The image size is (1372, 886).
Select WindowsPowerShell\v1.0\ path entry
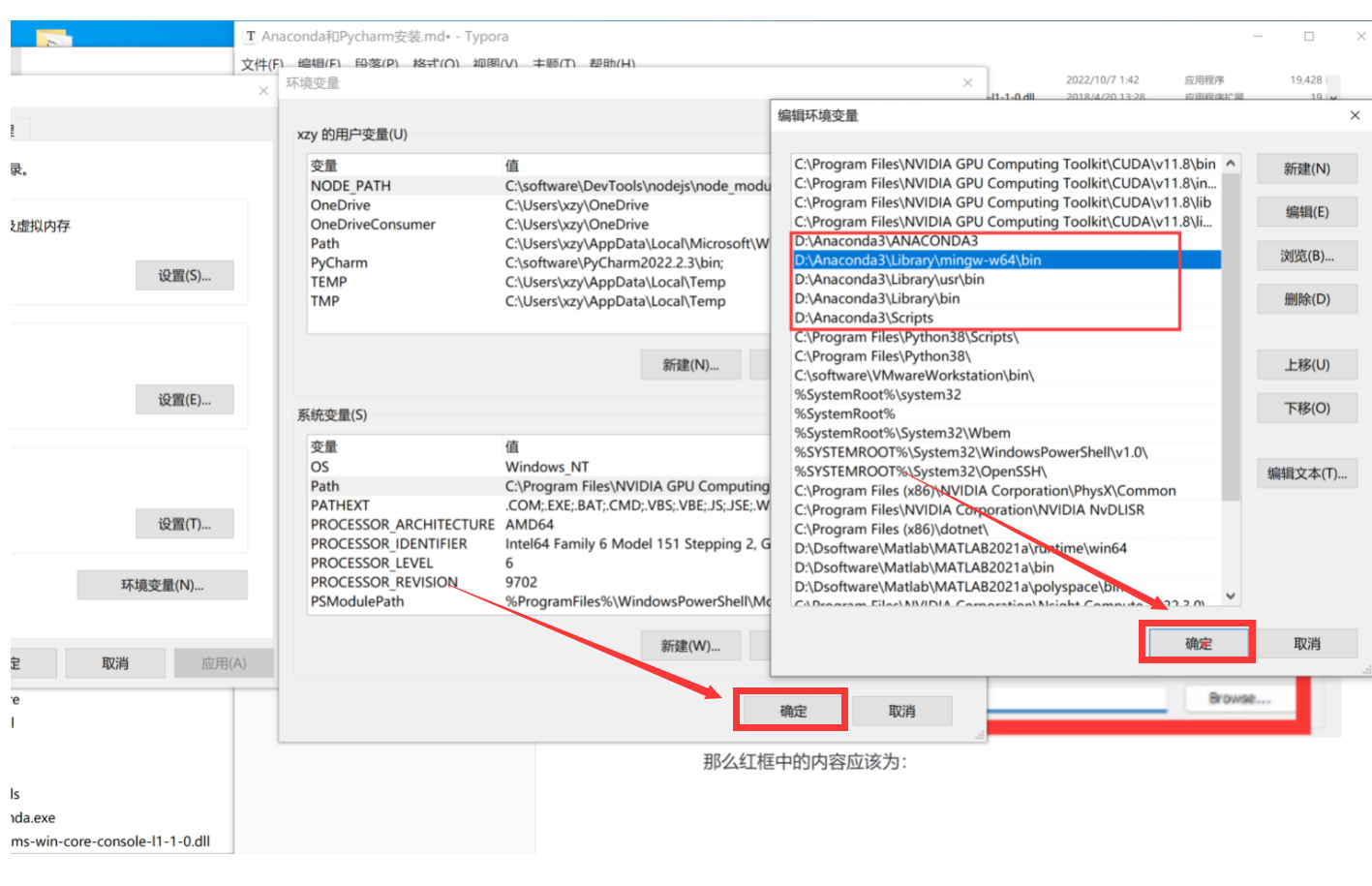click(x=1006, y=452)
